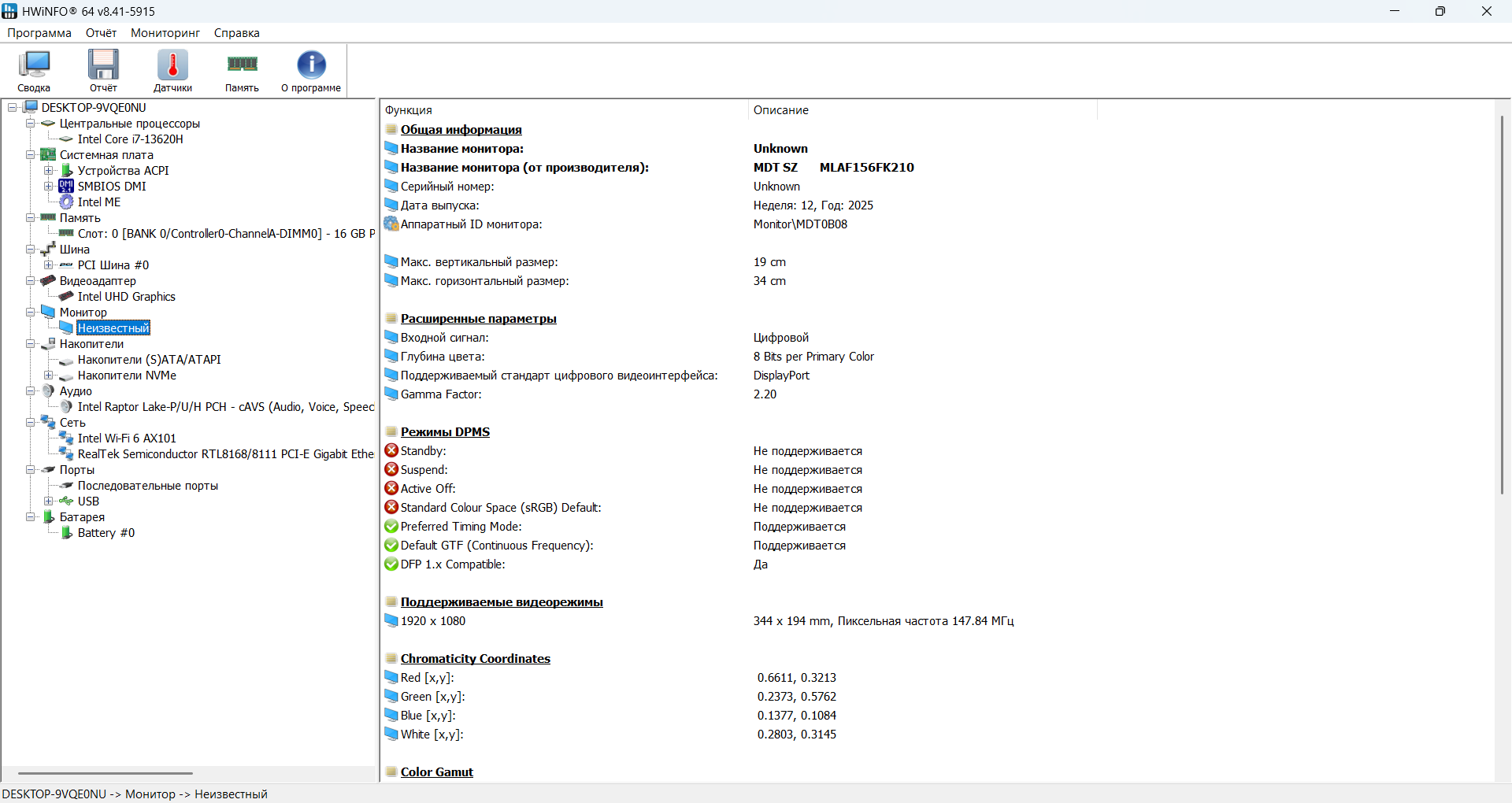This screenshot has width=1512, height=803.
Task: Expand the Устройства ACPI node
Action: [x=49, y=171]
